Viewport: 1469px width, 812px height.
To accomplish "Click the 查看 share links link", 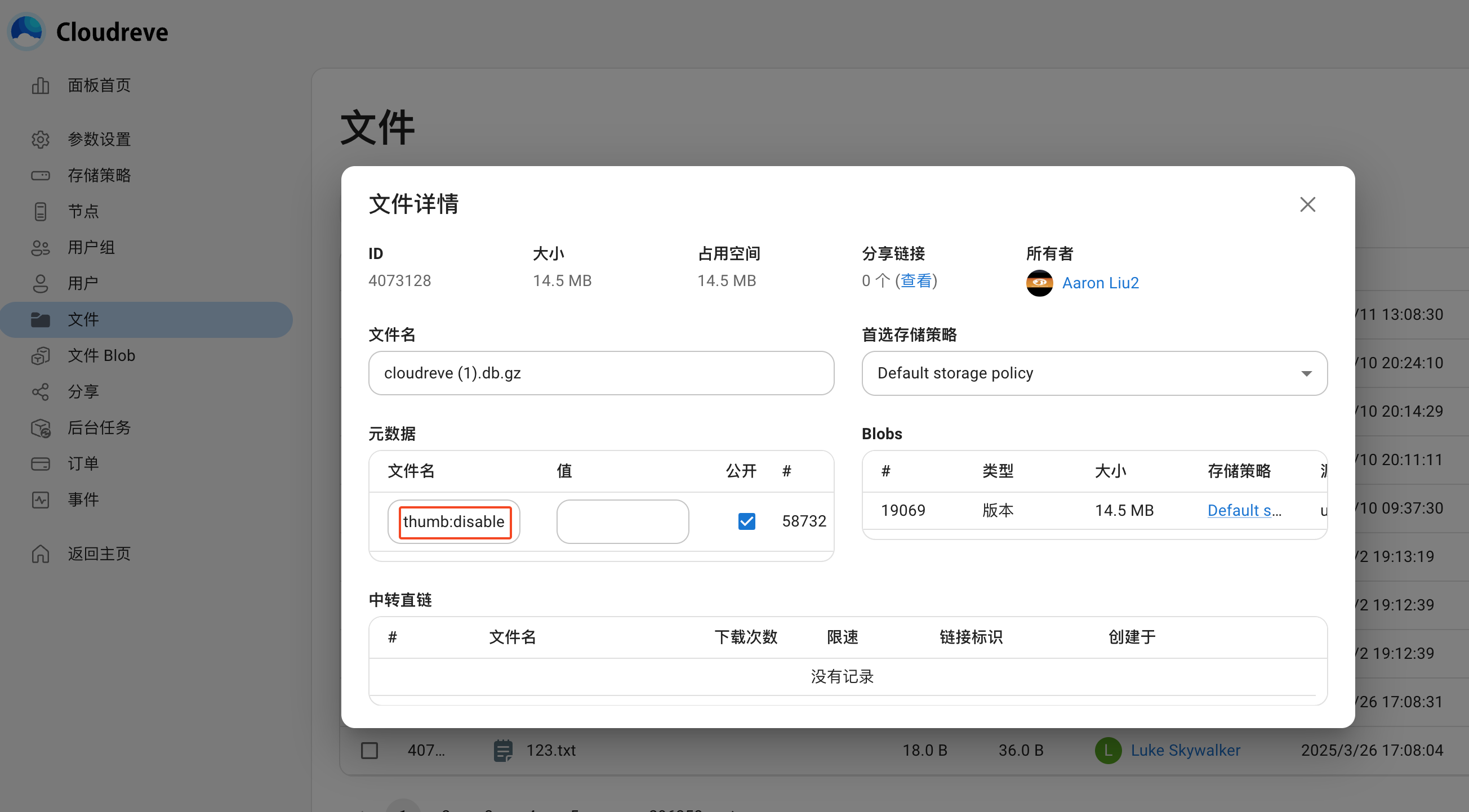I will pyautogui.click(x=917, y=280).
